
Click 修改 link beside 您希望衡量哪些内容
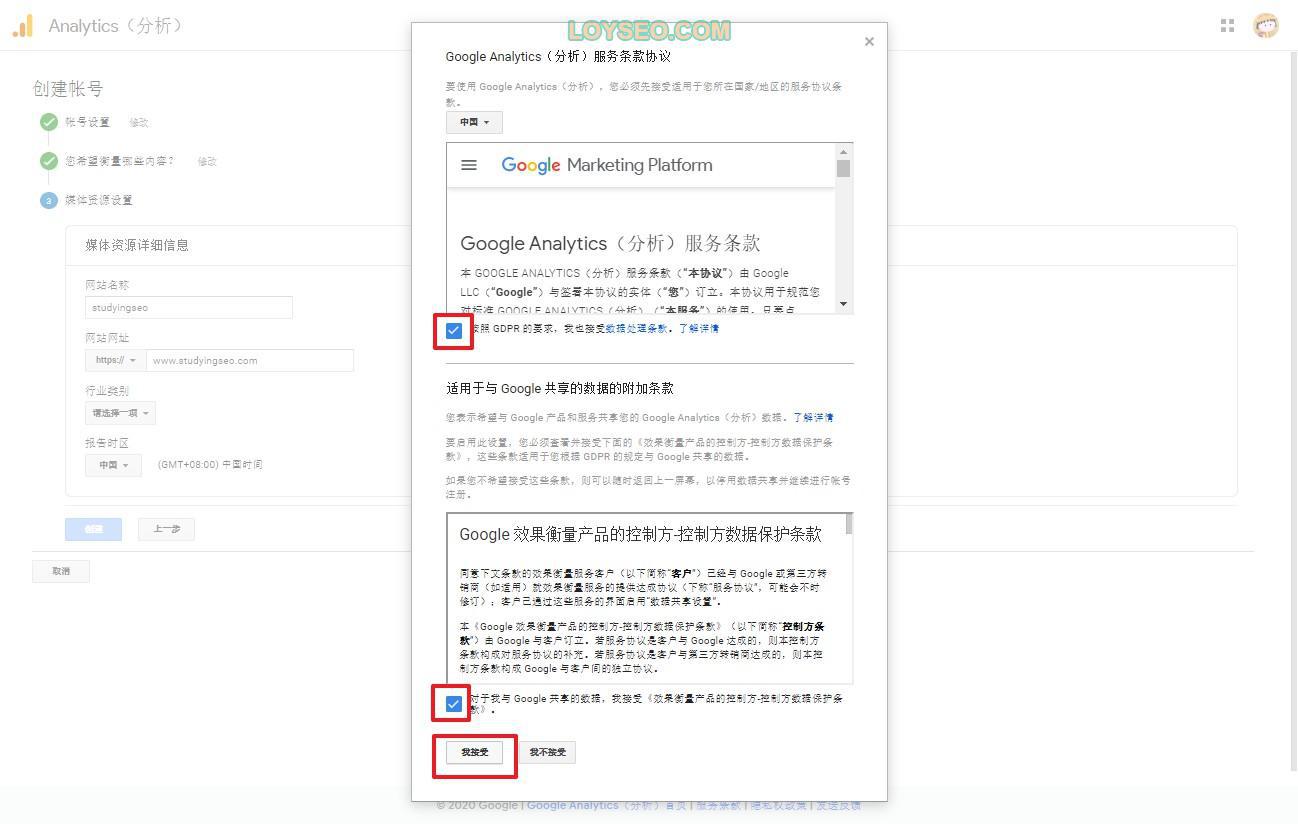coord(207,161)
